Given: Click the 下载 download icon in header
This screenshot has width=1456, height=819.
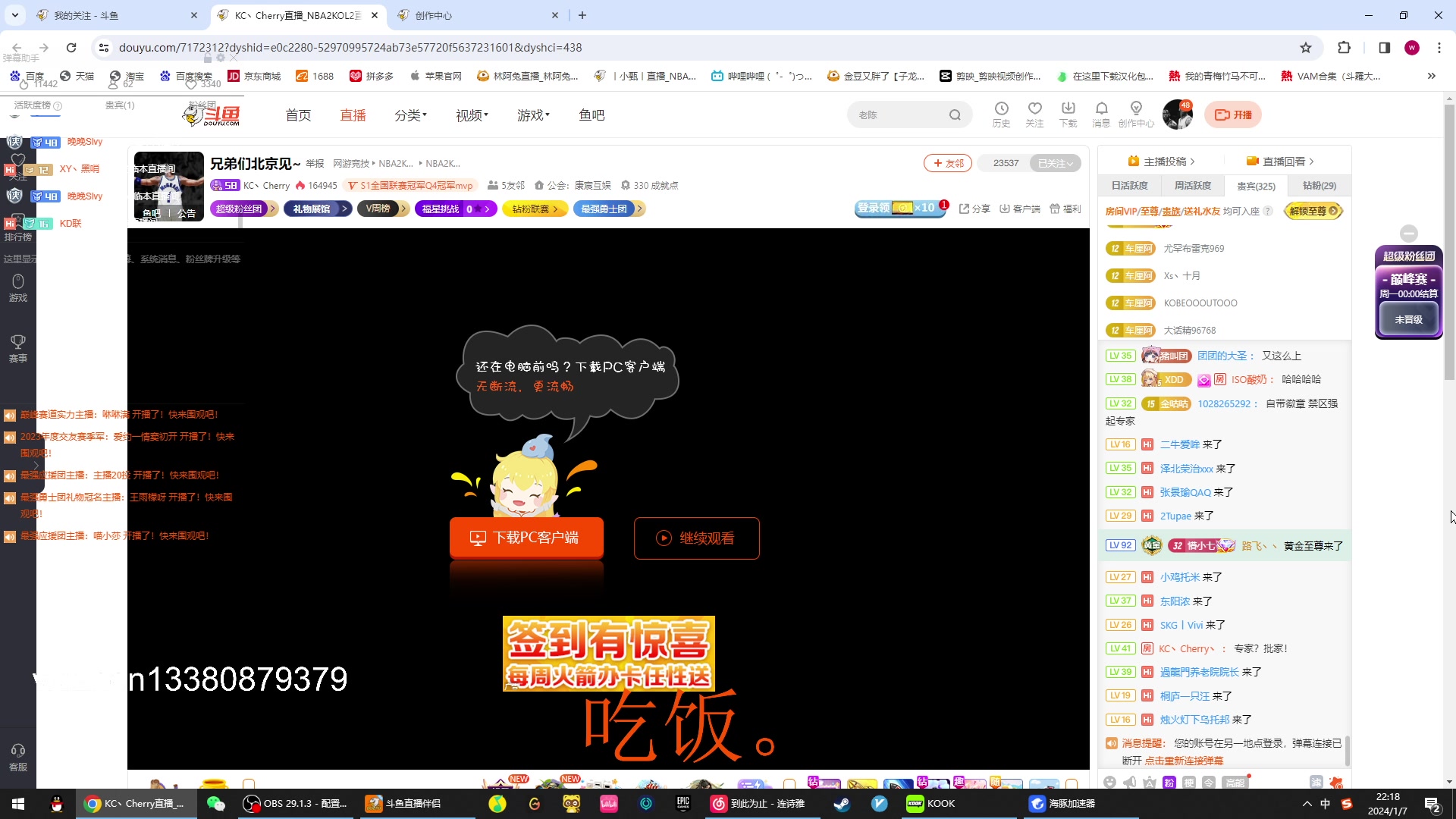Looking at the screenshot, I should 1068,115.
